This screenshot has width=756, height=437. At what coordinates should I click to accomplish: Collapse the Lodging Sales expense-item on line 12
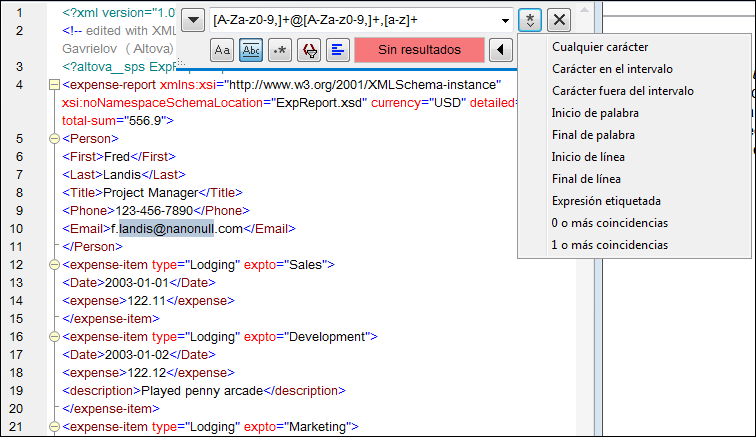(54, 266)
